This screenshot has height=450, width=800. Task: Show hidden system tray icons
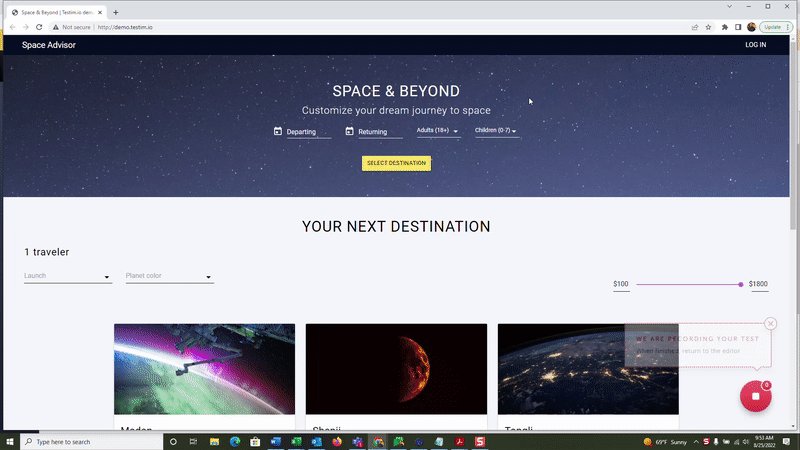(696, 442)
